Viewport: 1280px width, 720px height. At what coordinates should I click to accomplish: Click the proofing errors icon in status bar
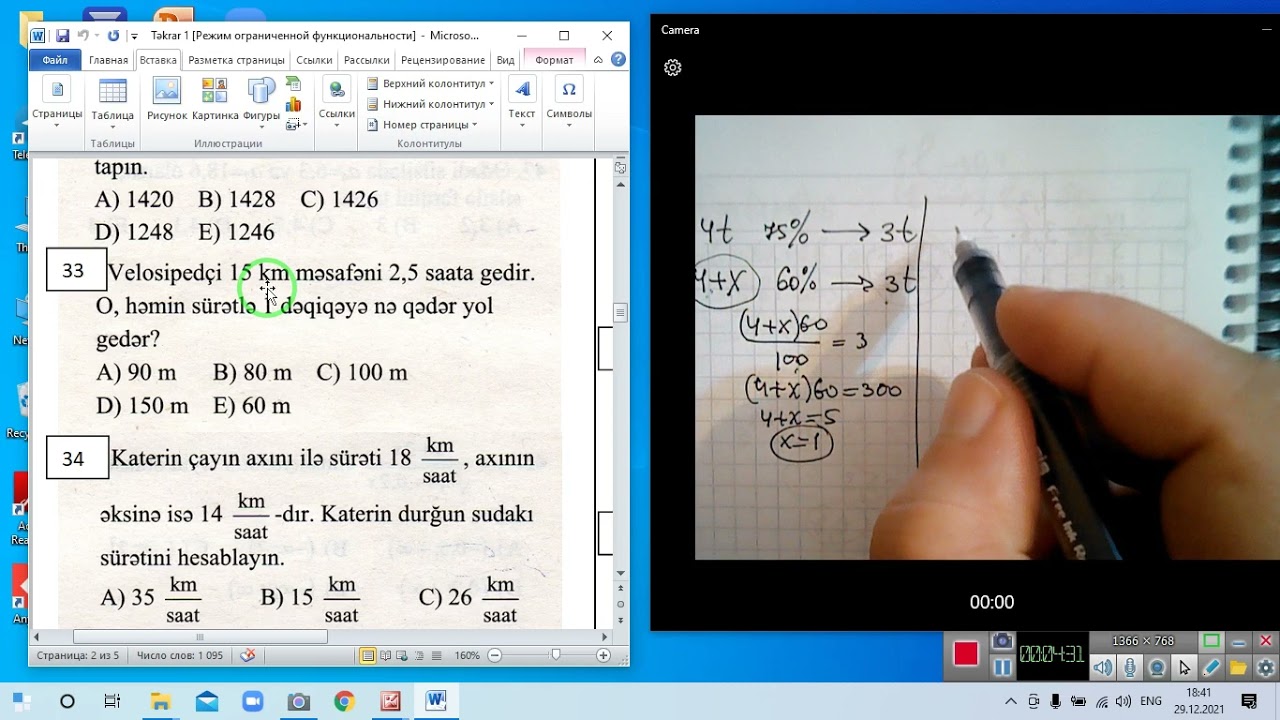248,656
